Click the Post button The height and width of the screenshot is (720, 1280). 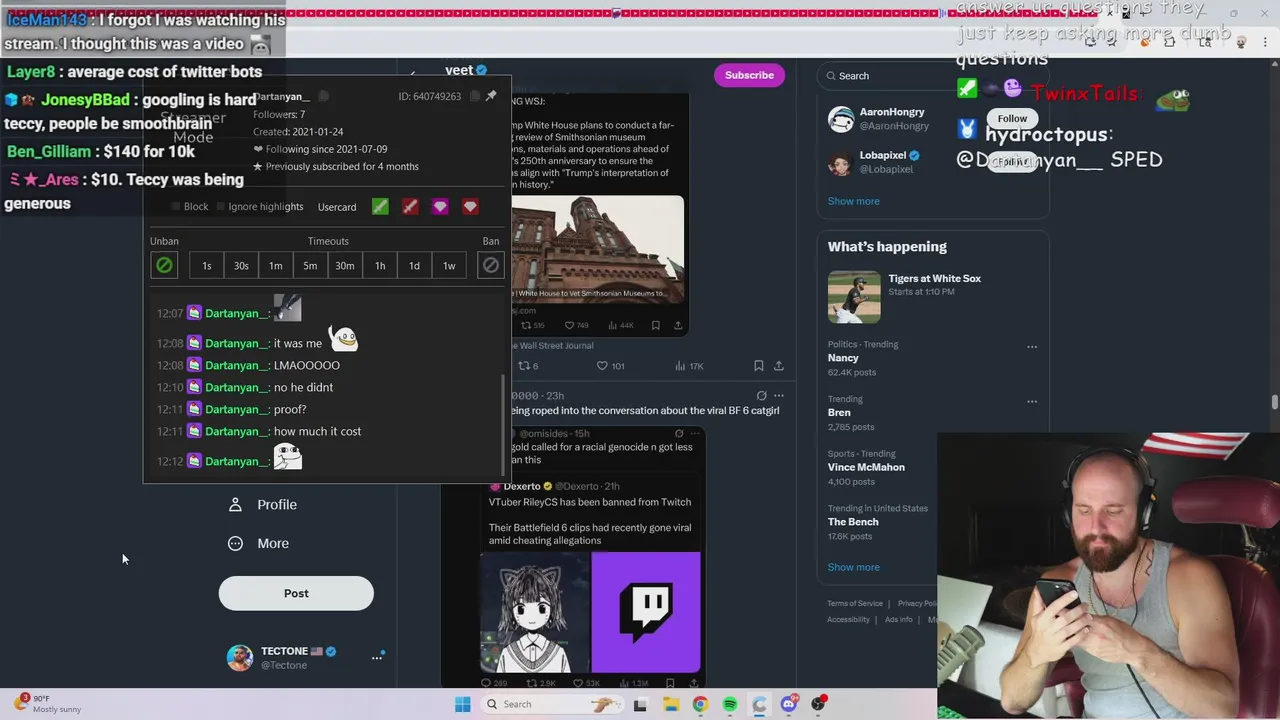(296, 593)
